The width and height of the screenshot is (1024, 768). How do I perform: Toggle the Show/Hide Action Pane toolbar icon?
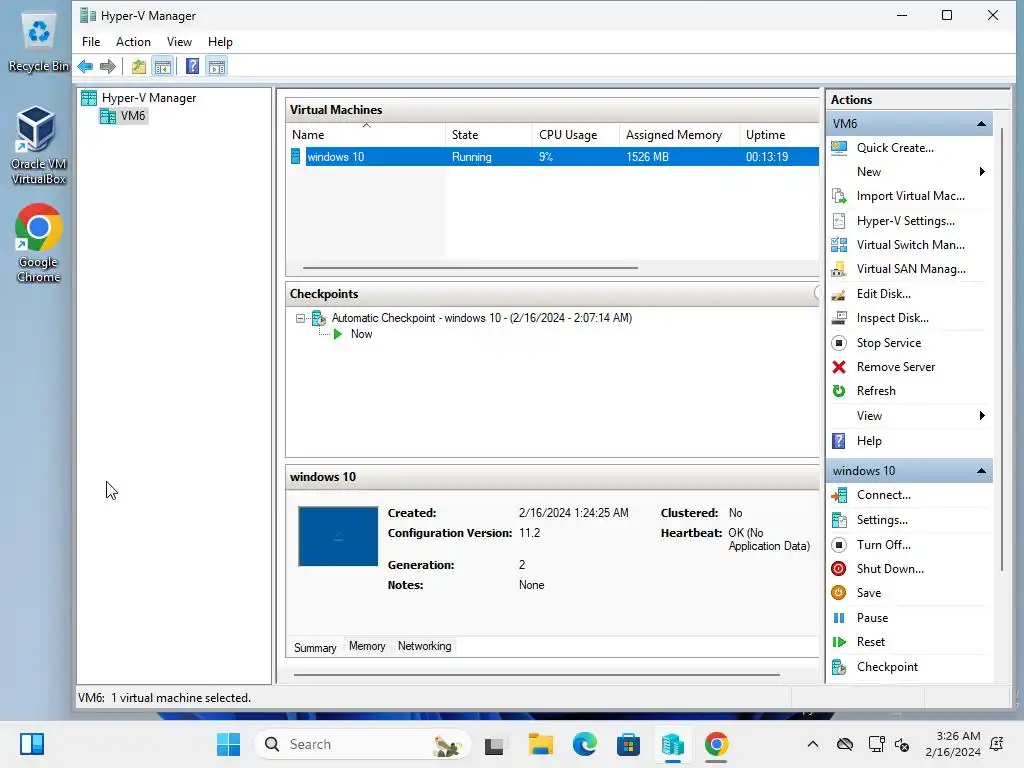click(x=217, y=66)
